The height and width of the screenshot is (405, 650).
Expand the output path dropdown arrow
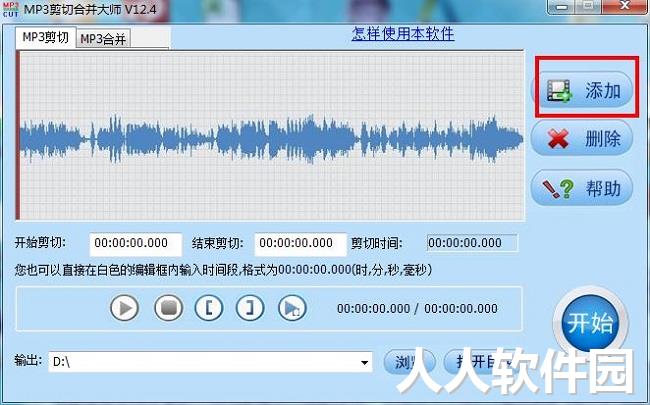pyautogui.click(x=364, y=362)
